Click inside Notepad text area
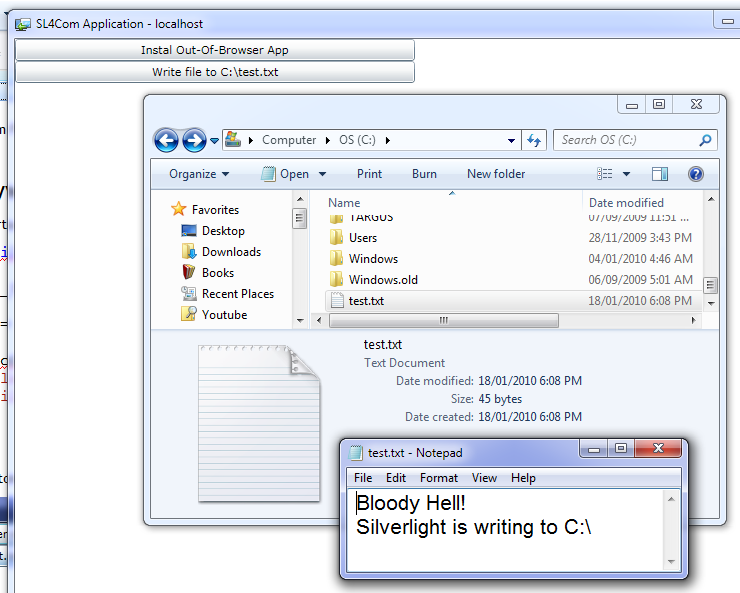 (505, 530)
